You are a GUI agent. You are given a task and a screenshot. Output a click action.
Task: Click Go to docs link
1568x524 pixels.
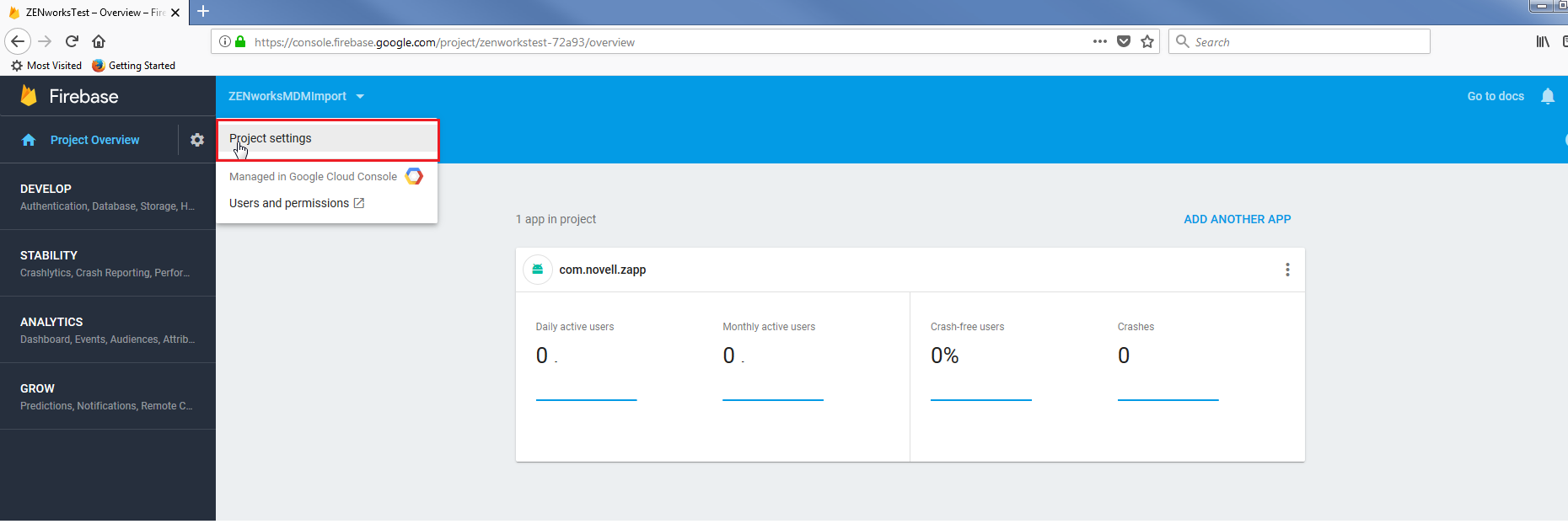1496,96
